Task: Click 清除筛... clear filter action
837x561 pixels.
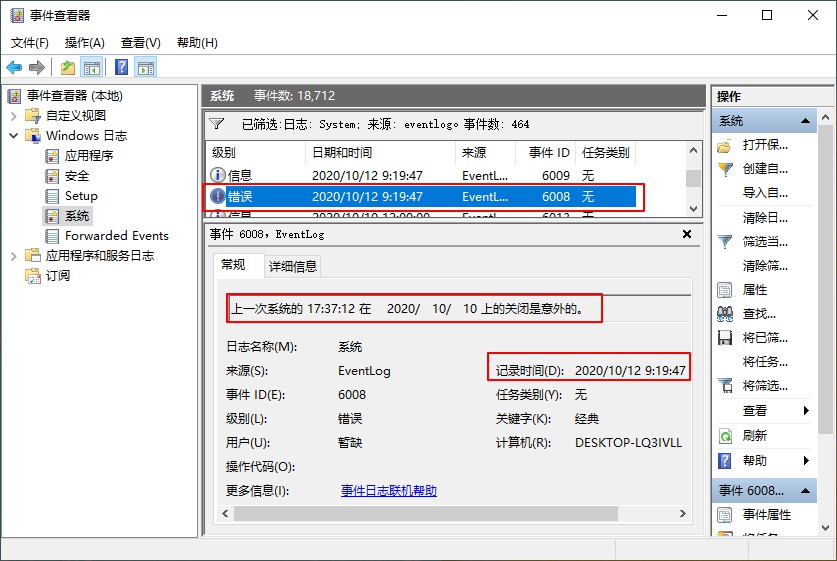Action: [x=765, y=266]
